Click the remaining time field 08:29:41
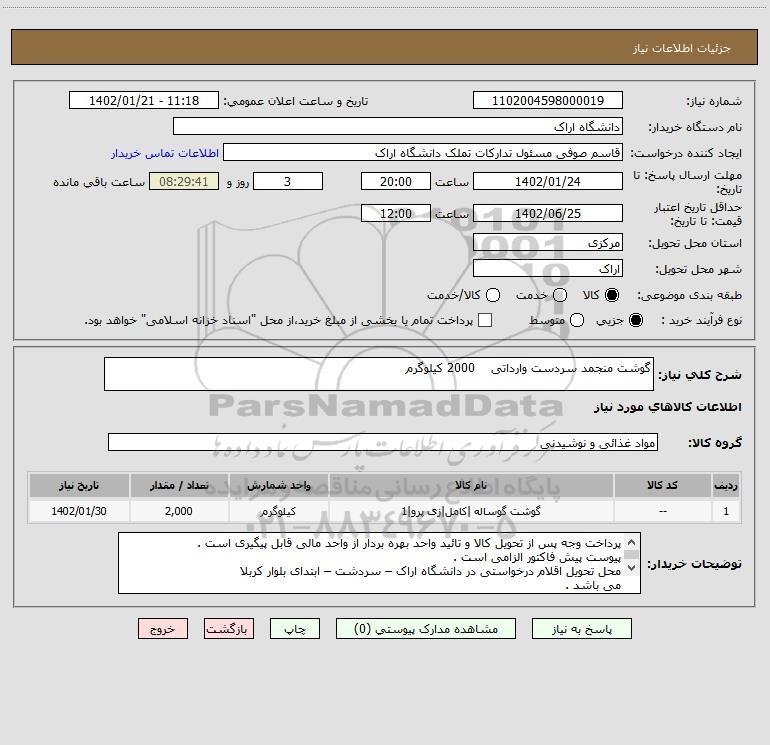 (184, 181)
